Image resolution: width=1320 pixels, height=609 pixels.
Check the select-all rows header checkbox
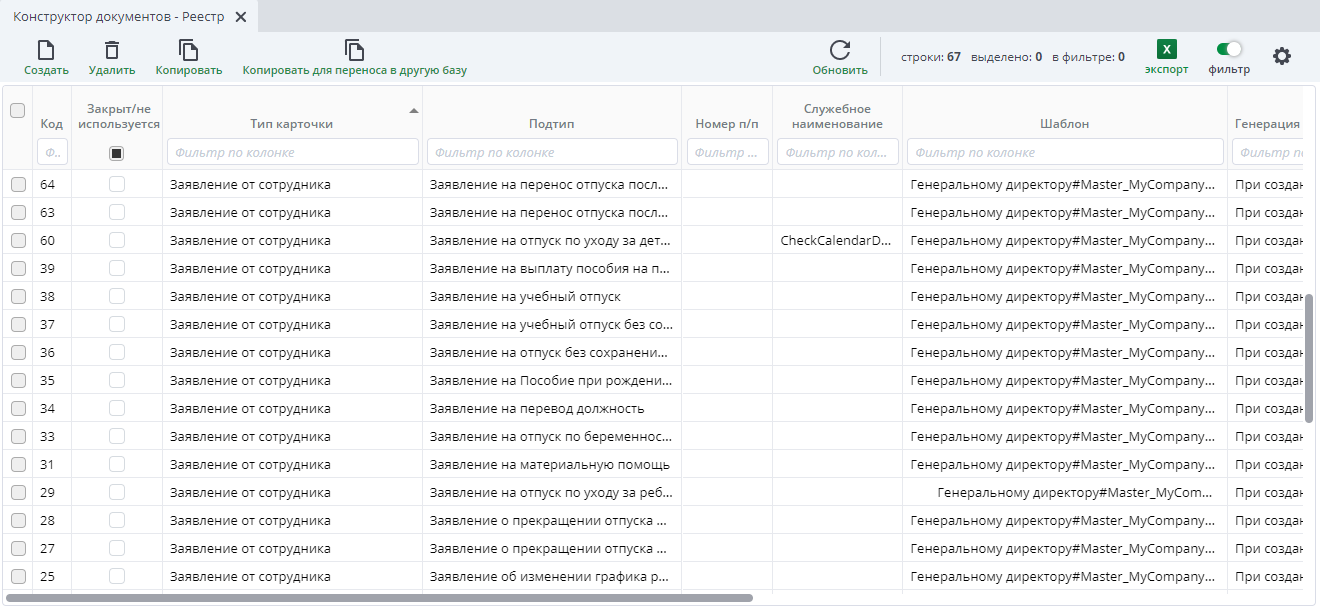17,111
